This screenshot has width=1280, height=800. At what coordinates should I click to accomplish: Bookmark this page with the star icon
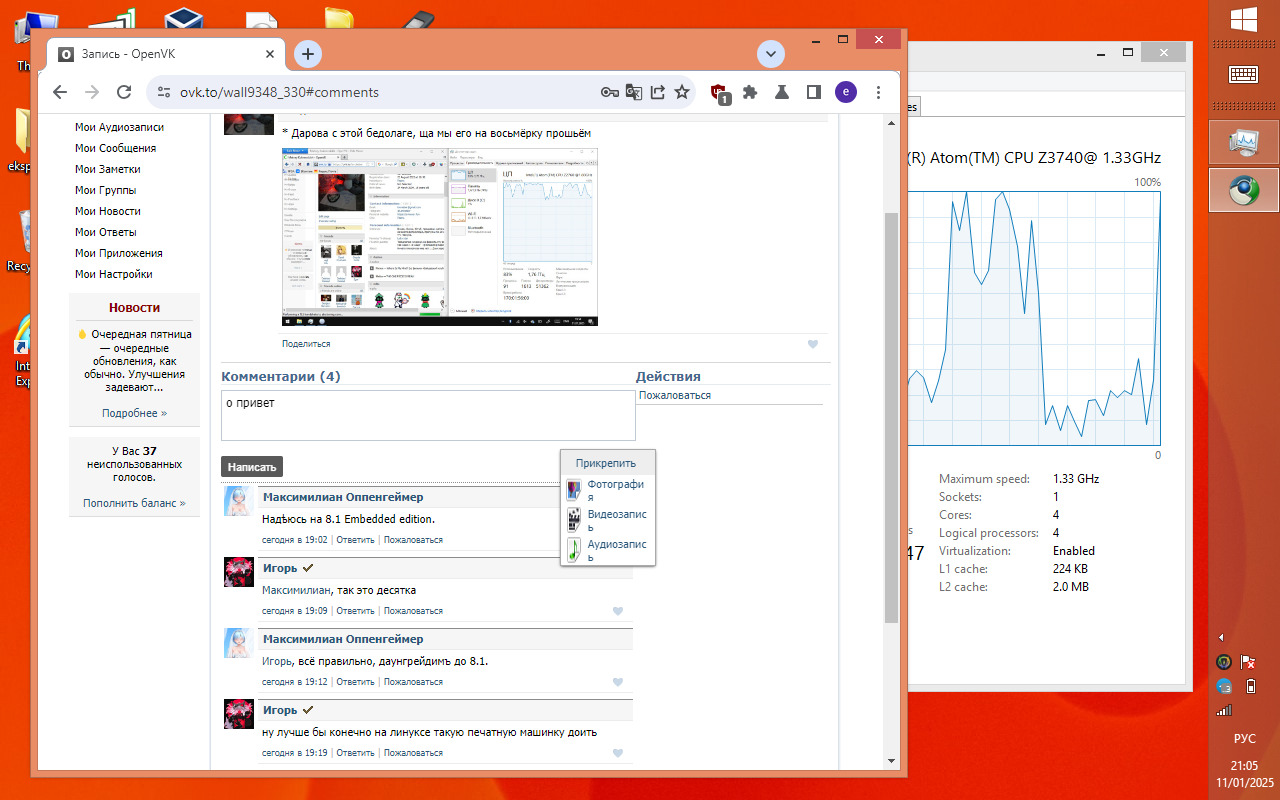[x=682, y=92]
